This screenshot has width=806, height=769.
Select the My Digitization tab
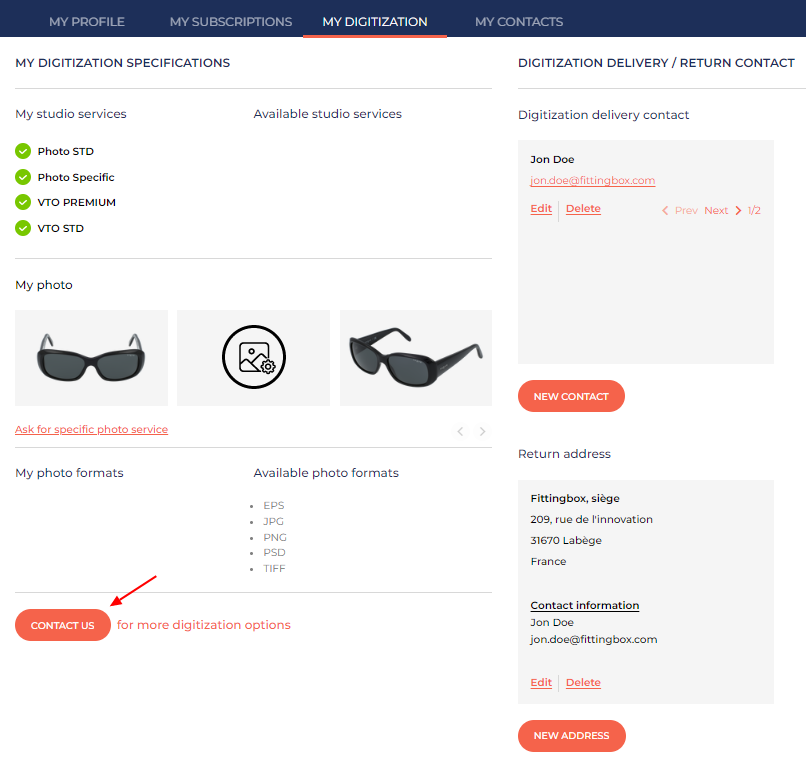(375, 21)
